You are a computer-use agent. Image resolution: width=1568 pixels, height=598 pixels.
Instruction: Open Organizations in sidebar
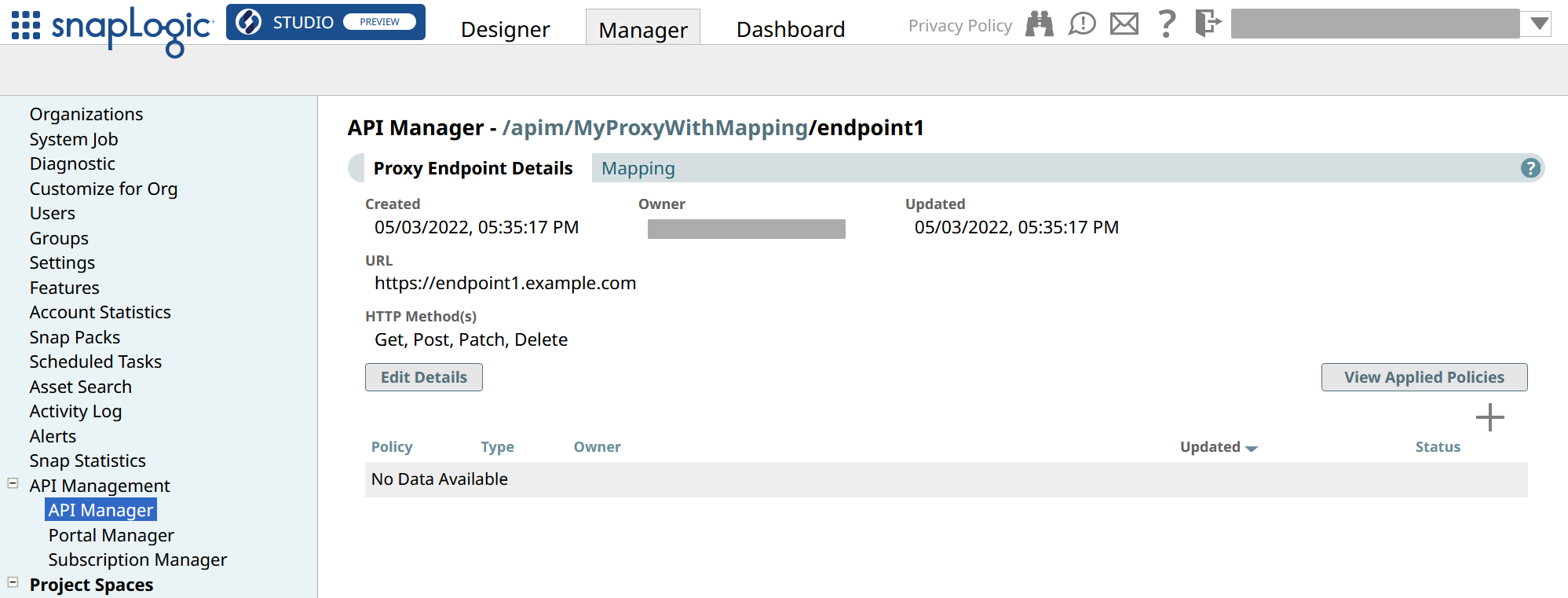point(86,114)
